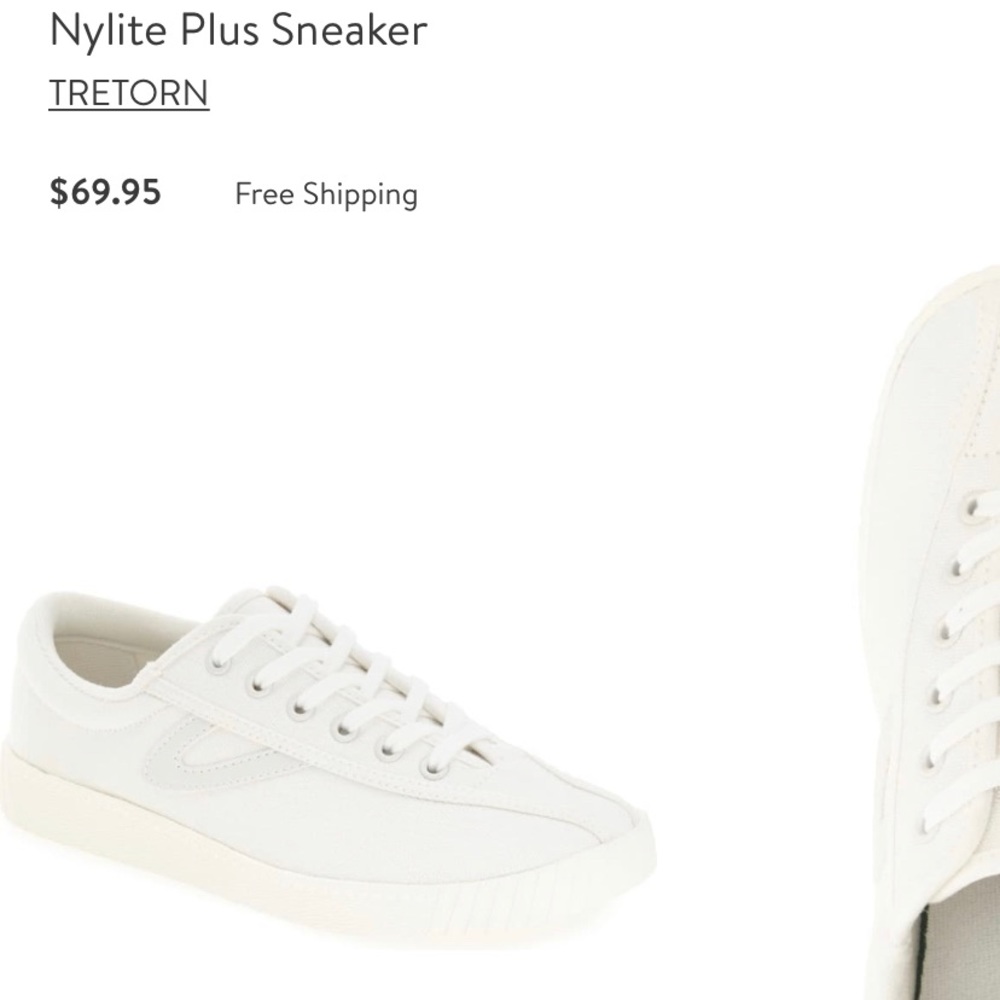Click the laces of the main sneaker
Image resolution: width=1000 pixels, height=1000 pixels.
point(350,680)
